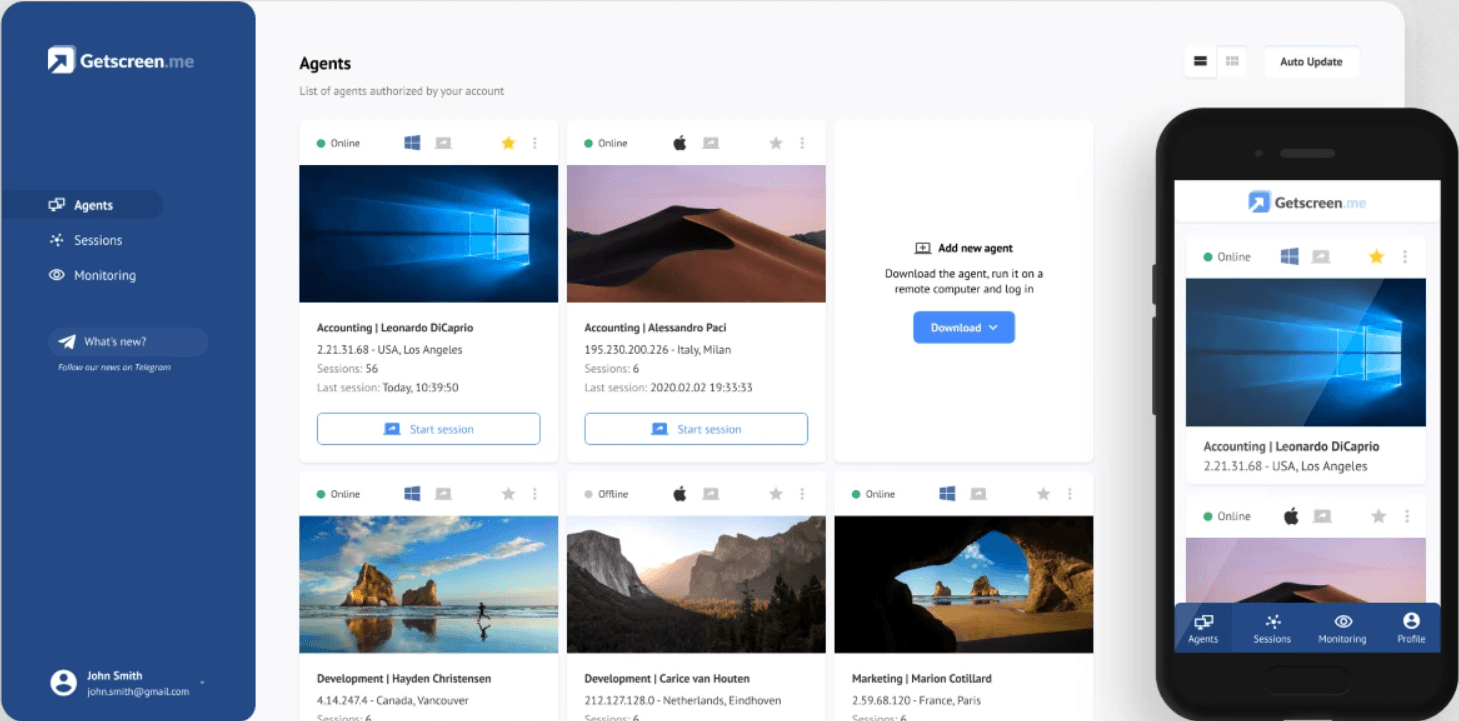Click Windows icon on Leonardo DiCaprio card
The image size is (1459, 721).
pos(412,143)
